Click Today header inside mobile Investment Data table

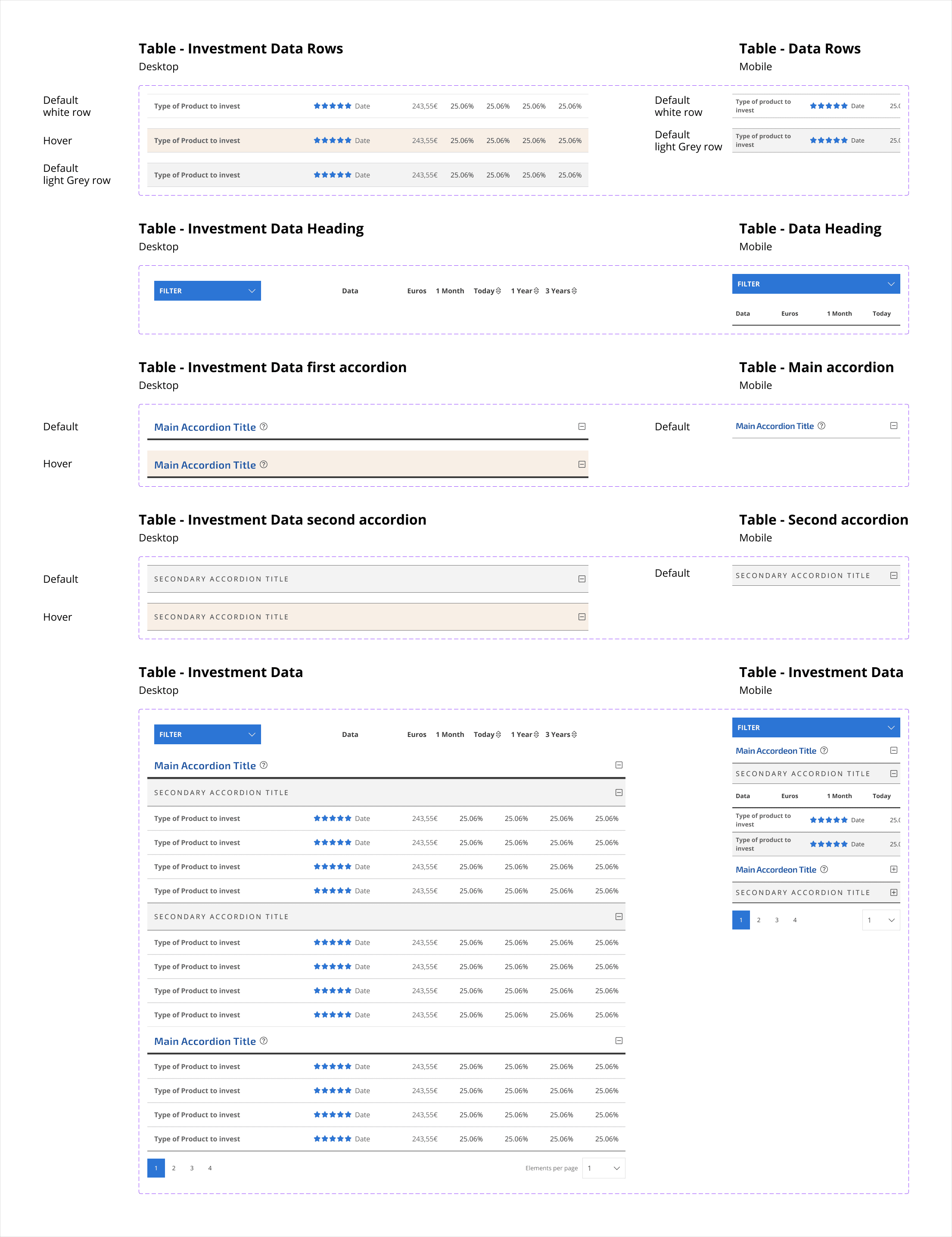click(882, 796)
